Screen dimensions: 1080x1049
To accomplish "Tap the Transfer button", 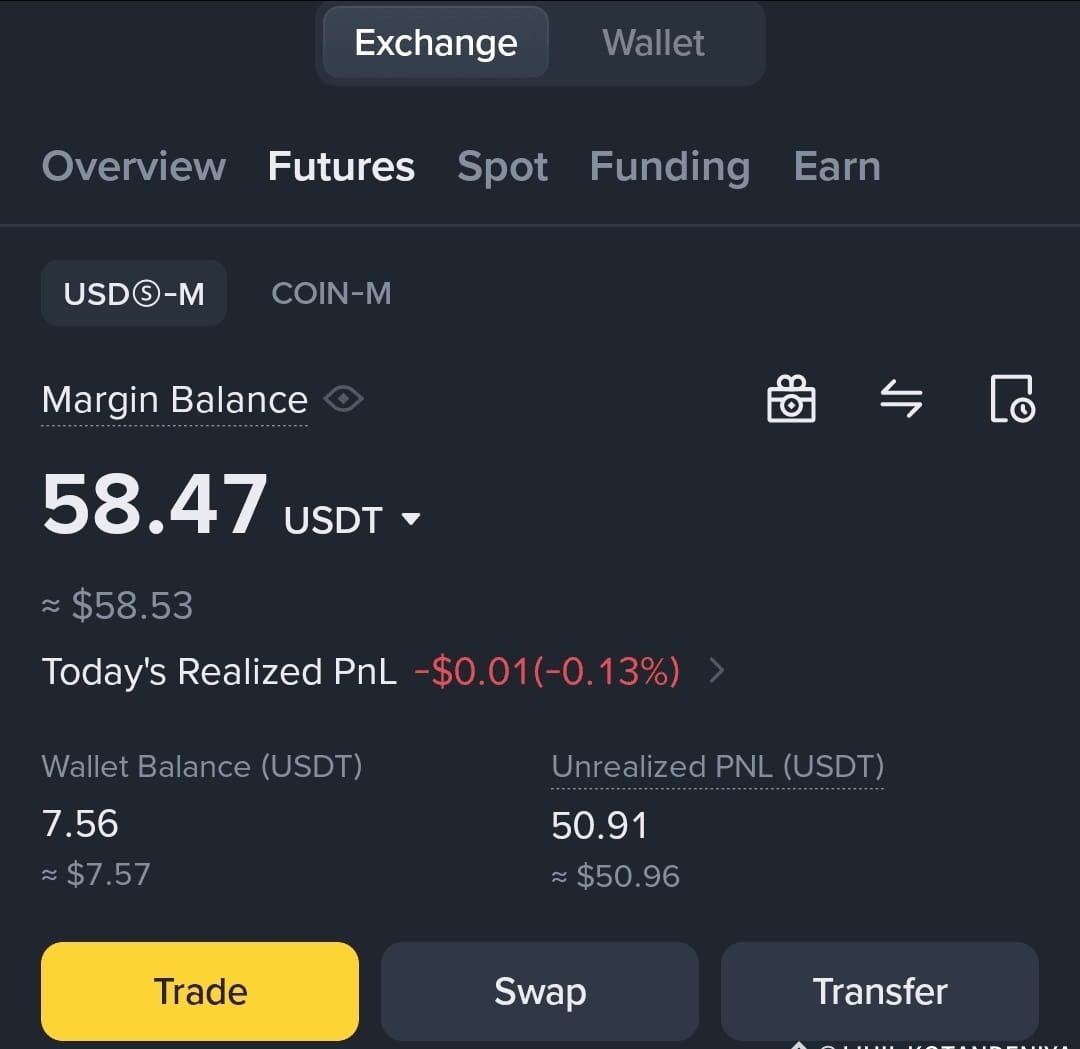I will click(x=880, y=991).
